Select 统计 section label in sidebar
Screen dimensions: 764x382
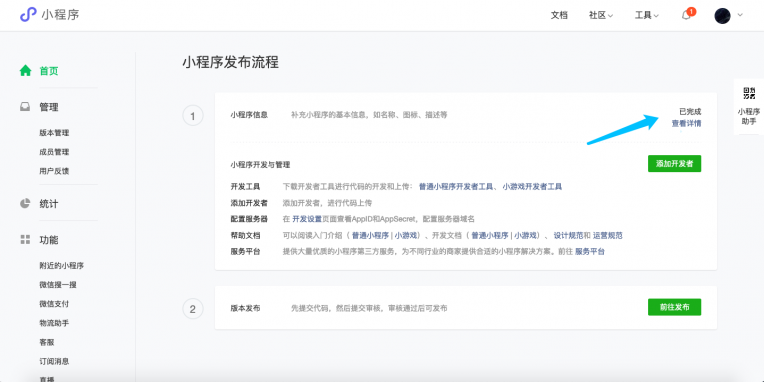point(49,204)
